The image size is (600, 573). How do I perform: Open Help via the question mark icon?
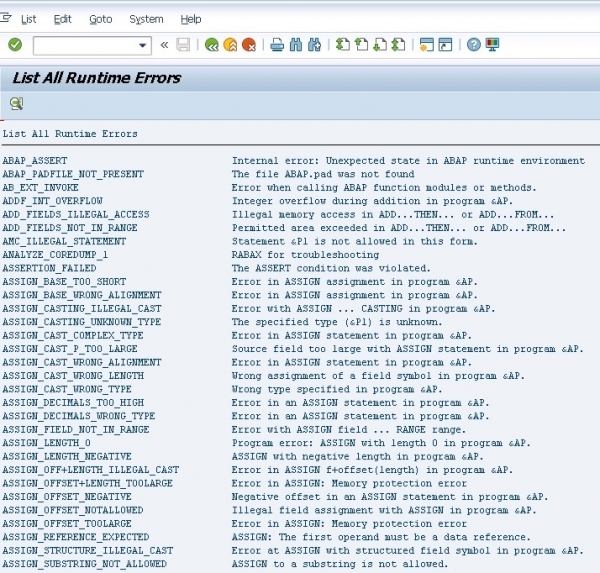473,45
